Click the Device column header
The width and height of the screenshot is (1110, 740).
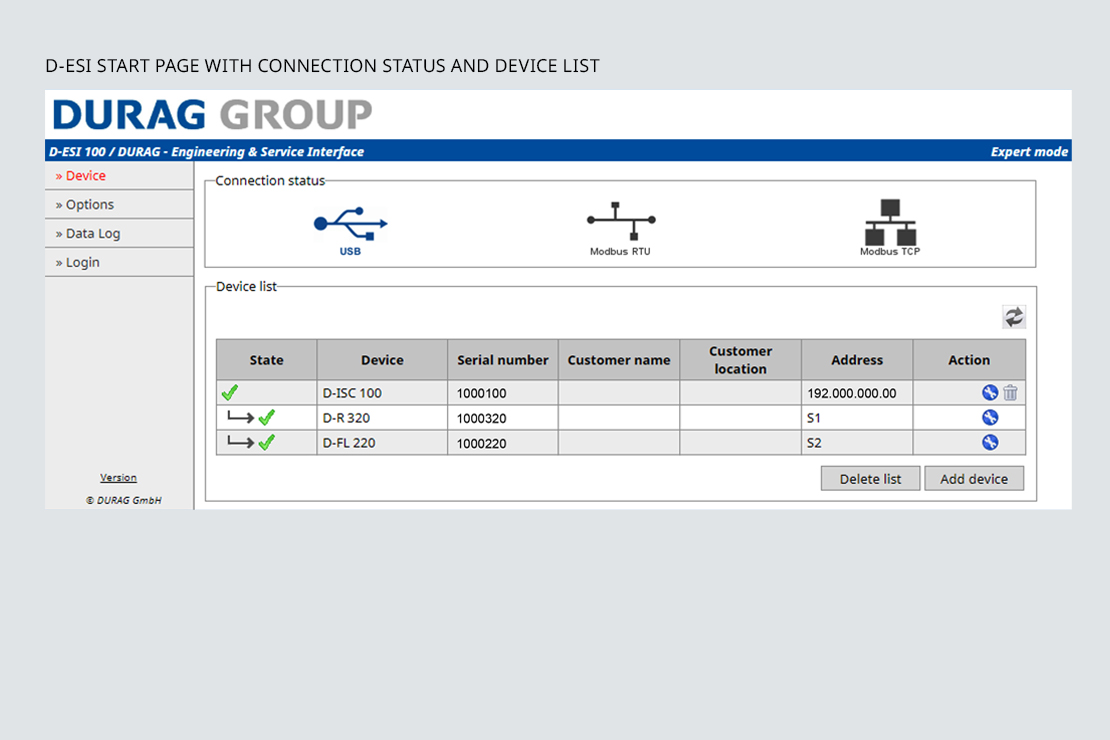[382, 360]
